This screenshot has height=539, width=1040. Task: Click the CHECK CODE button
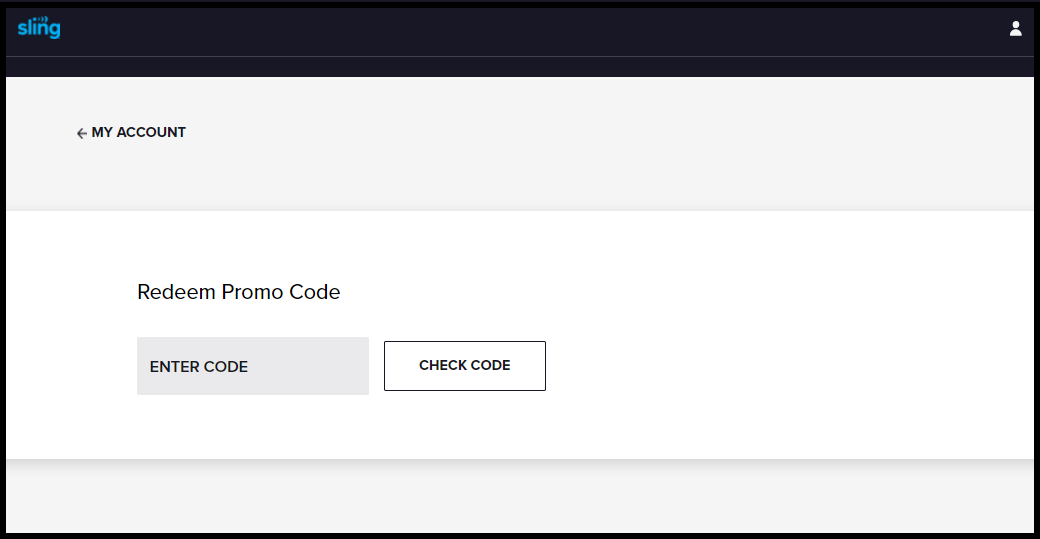465,366
